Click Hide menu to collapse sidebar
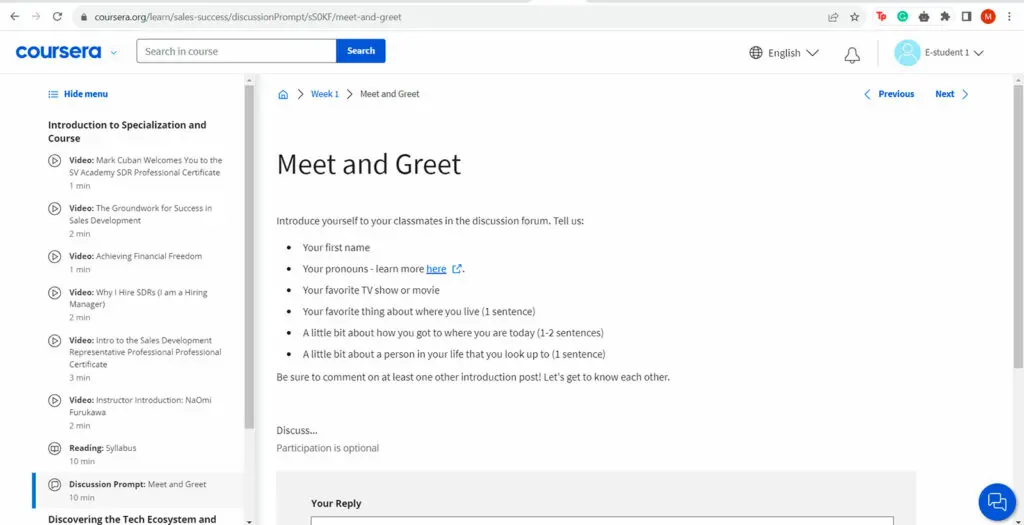The width and height of the screenshot is (1024, 525). click(x=78, y=94)
